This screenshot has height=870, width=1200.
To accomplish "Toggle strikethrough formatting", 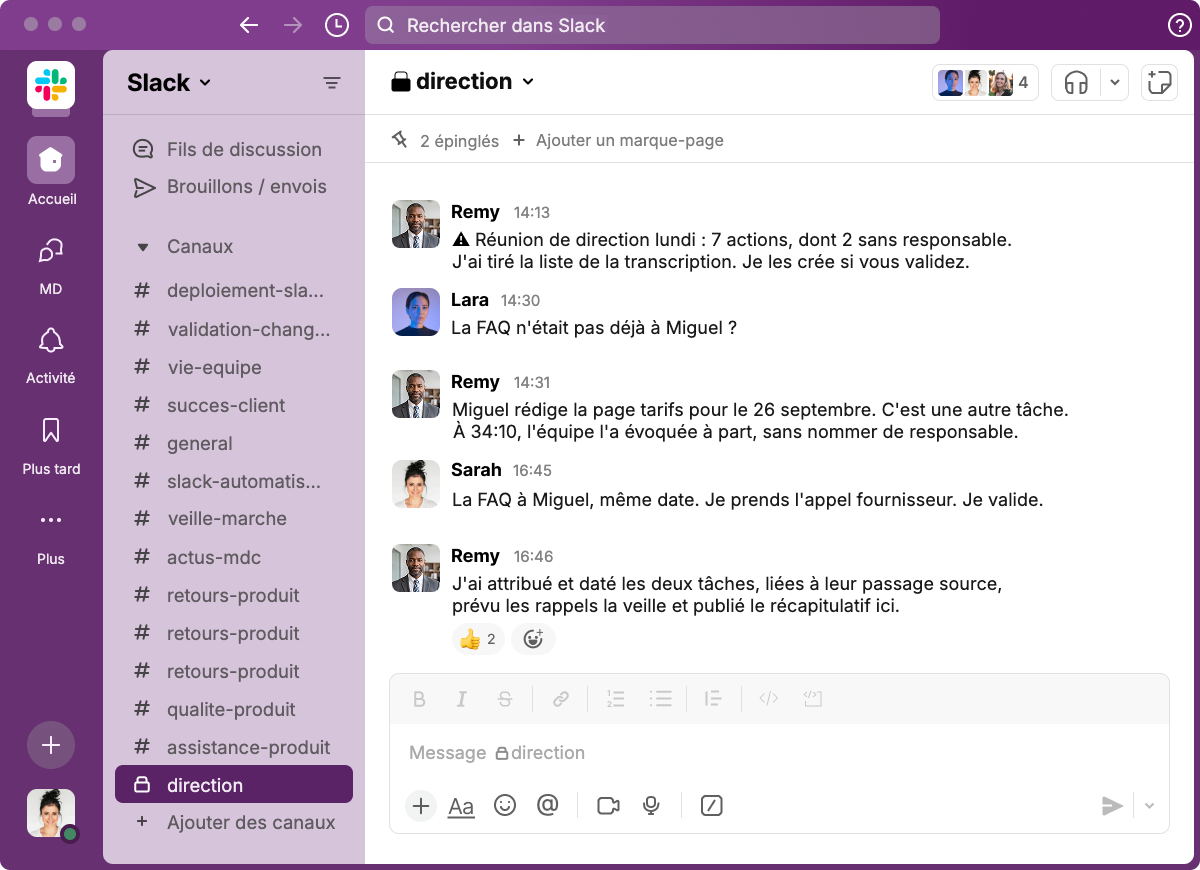I will (x=505, y=699).
